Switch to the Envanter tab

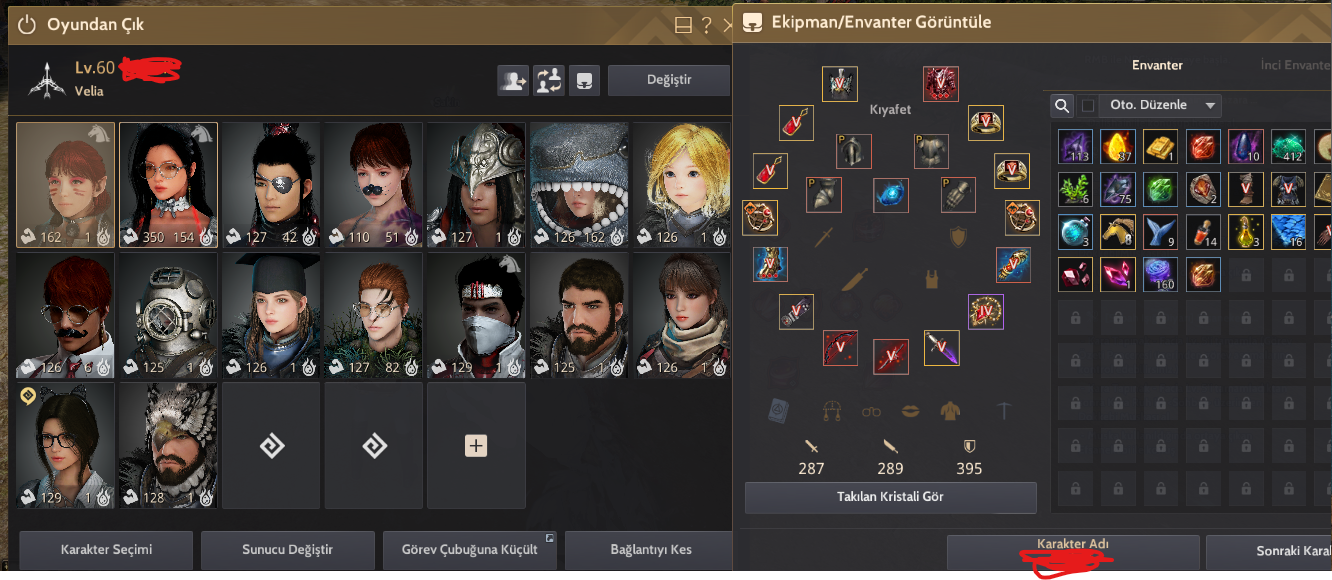pos(1157,65)
